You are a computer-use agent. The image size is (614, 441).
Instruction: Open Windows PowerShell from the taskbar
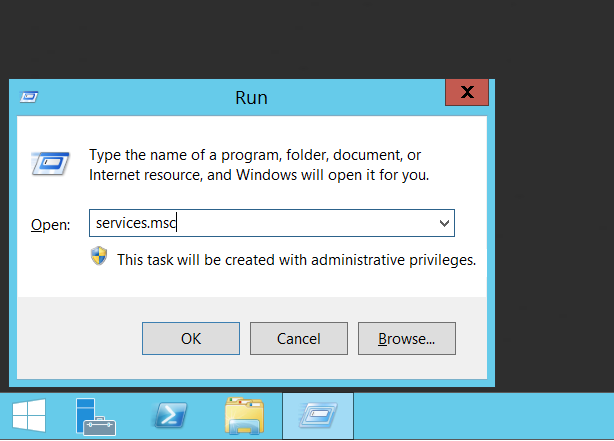[167, 416]
